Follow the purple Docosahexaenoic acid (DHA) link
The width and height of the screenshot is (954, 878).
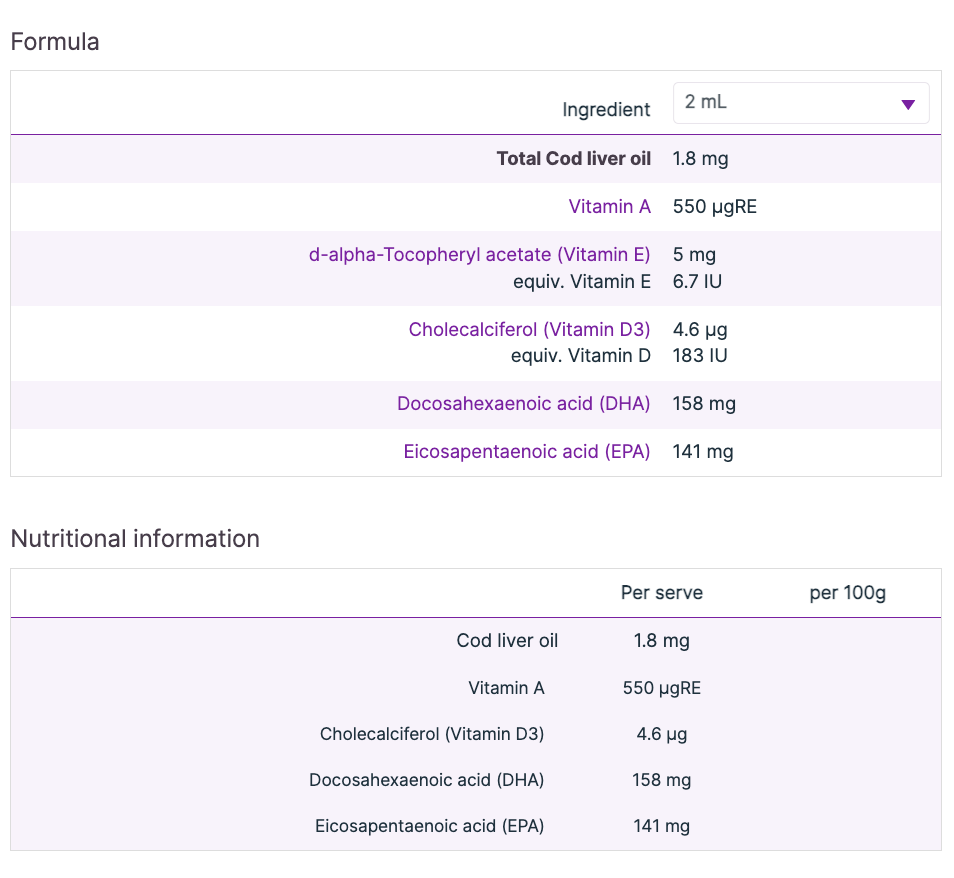(x=523, y=404)
